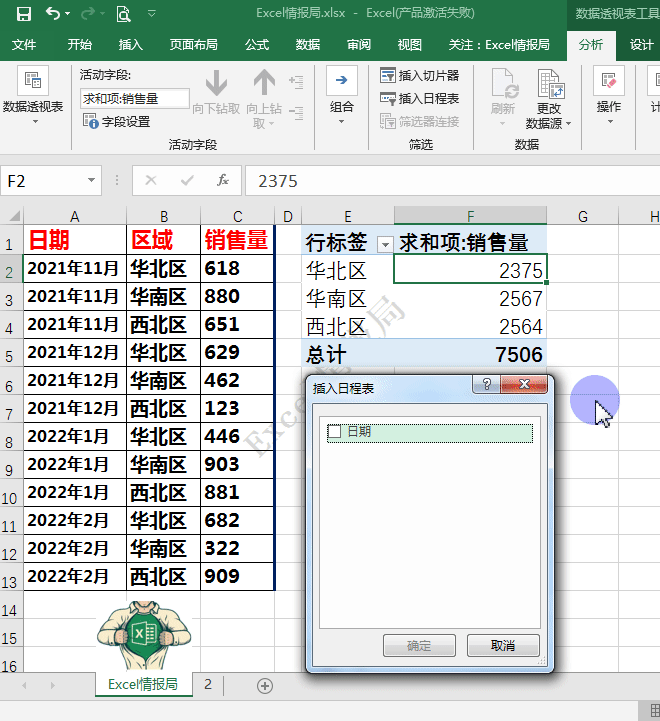This screenshot has height=721, width=660.
Task: Select pivot value 2564
Action: click(x=470, y=326)
